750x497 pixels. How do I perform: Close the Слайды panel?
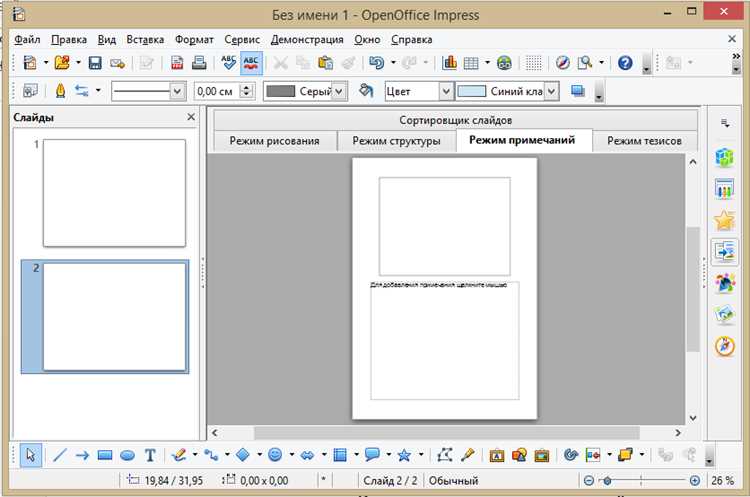pyautogui.click(x=191, y=117)
